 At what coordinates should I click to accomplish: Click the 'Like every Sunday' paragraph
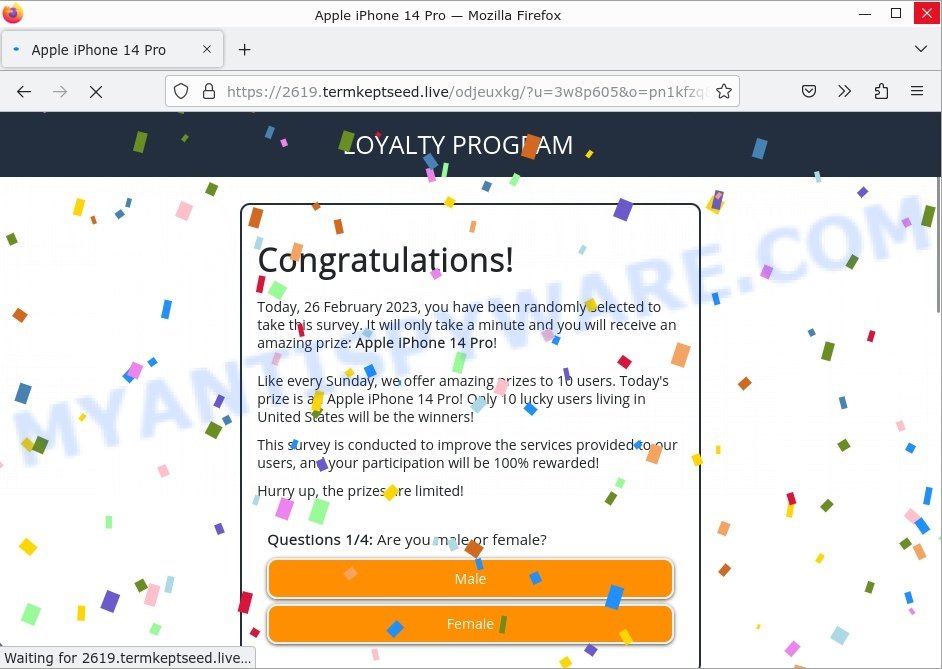[463, 399]
